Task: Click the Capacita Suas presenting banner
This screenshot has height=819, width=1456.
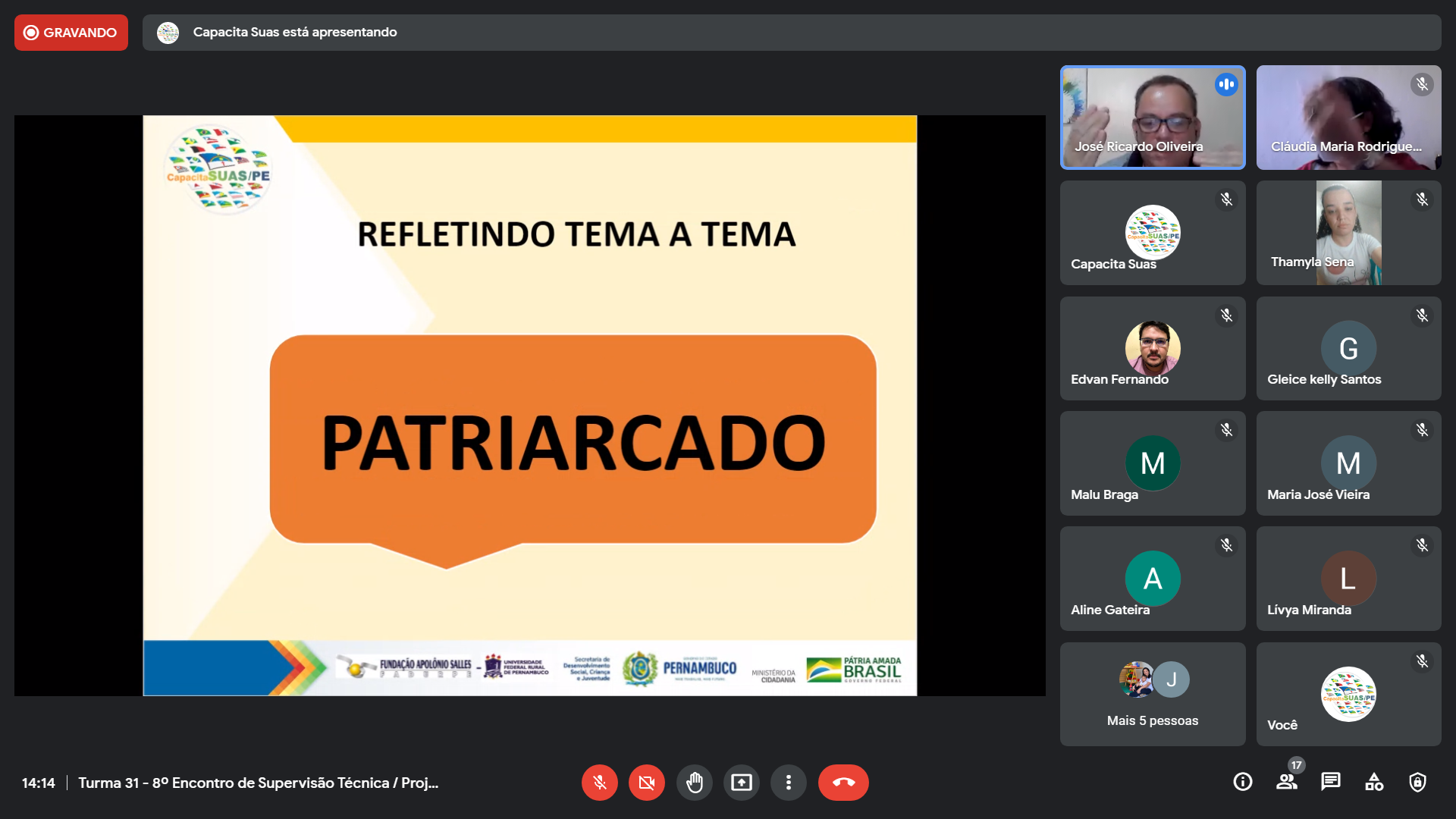Action: (791, 33)
